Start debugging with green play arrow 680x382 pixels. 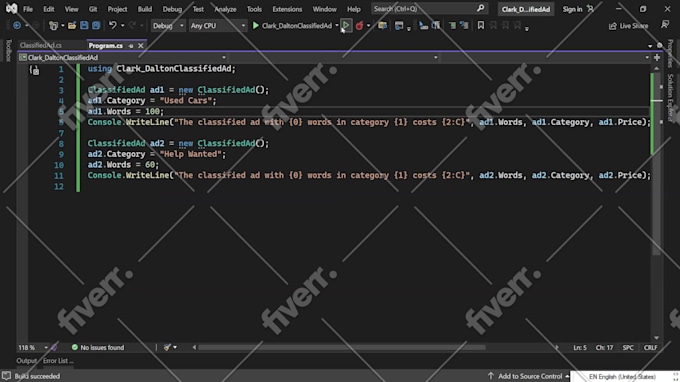click(256, 26)
